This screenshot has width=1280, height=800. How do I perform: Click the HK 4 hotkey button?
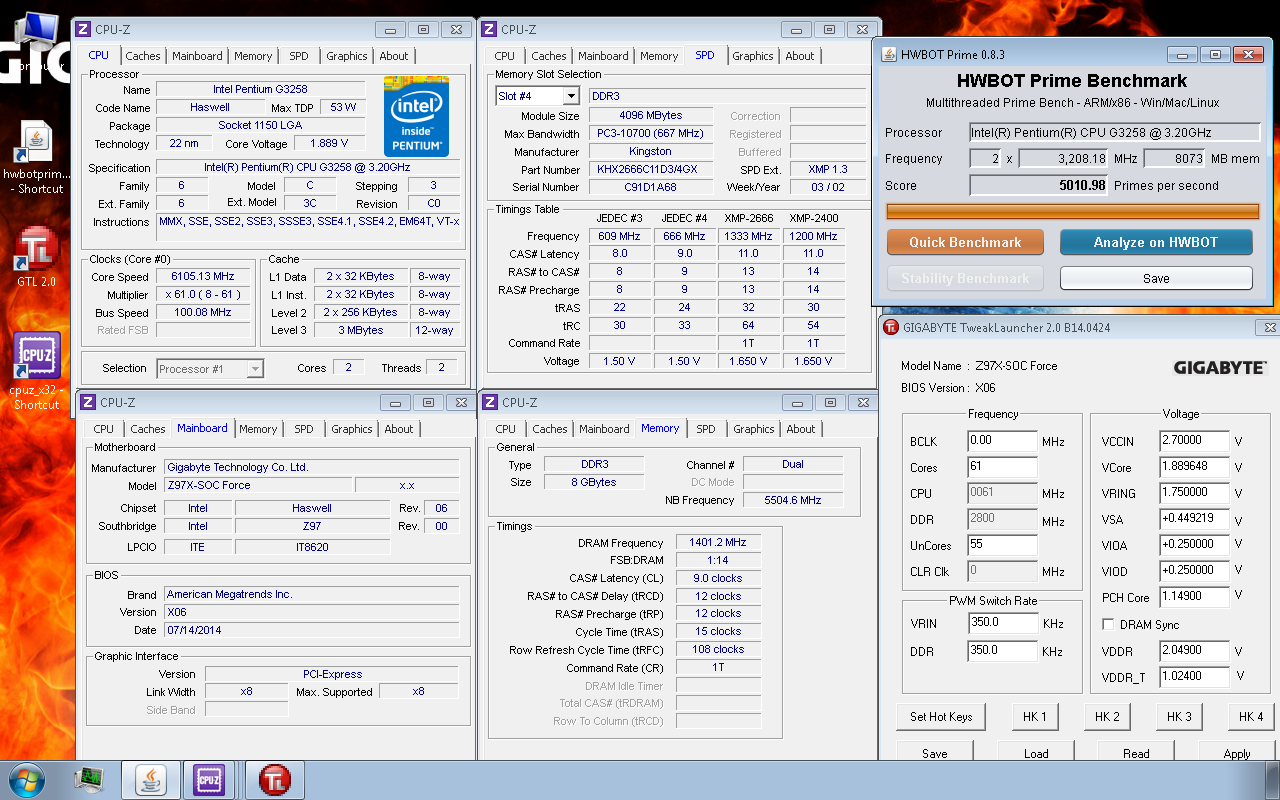click(1252, 716)
